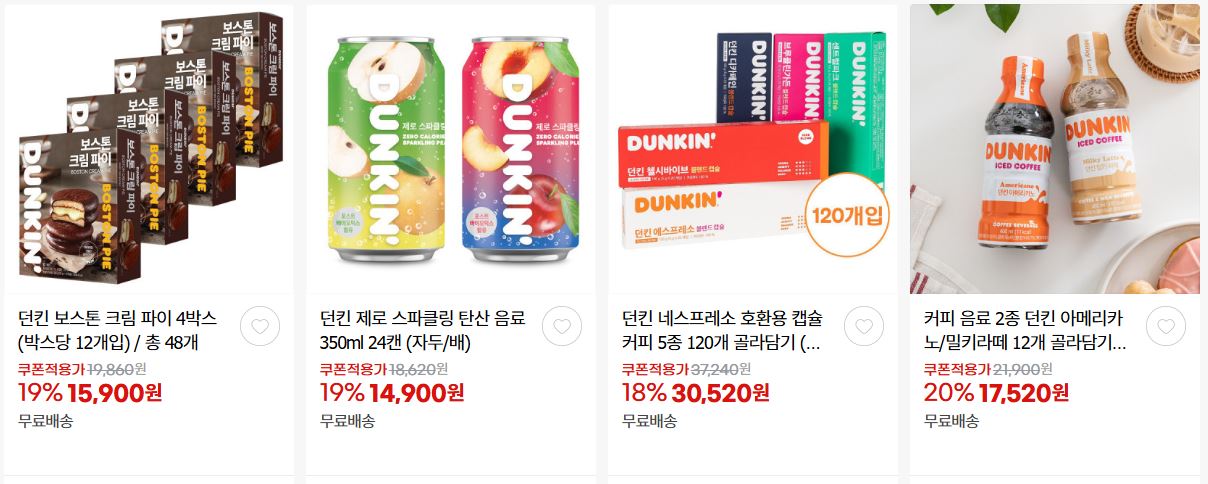Open Dunkin sparkling cans product image
The image size is (1208, 484).
click(451, 149)
